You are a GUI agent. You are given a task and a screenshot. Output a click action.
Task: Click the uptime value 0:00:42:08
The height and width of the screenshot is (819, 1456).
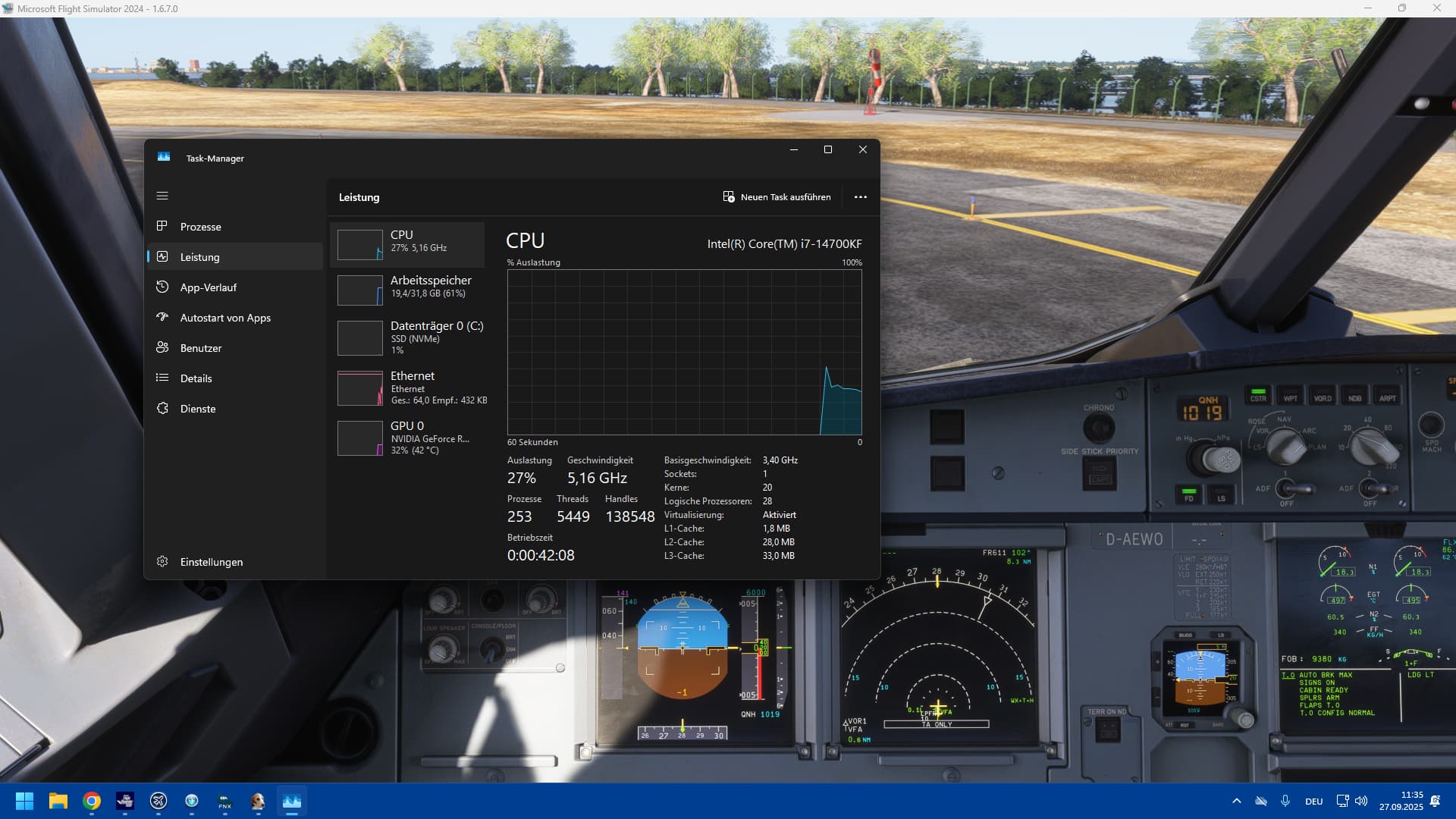click(541, 556)
